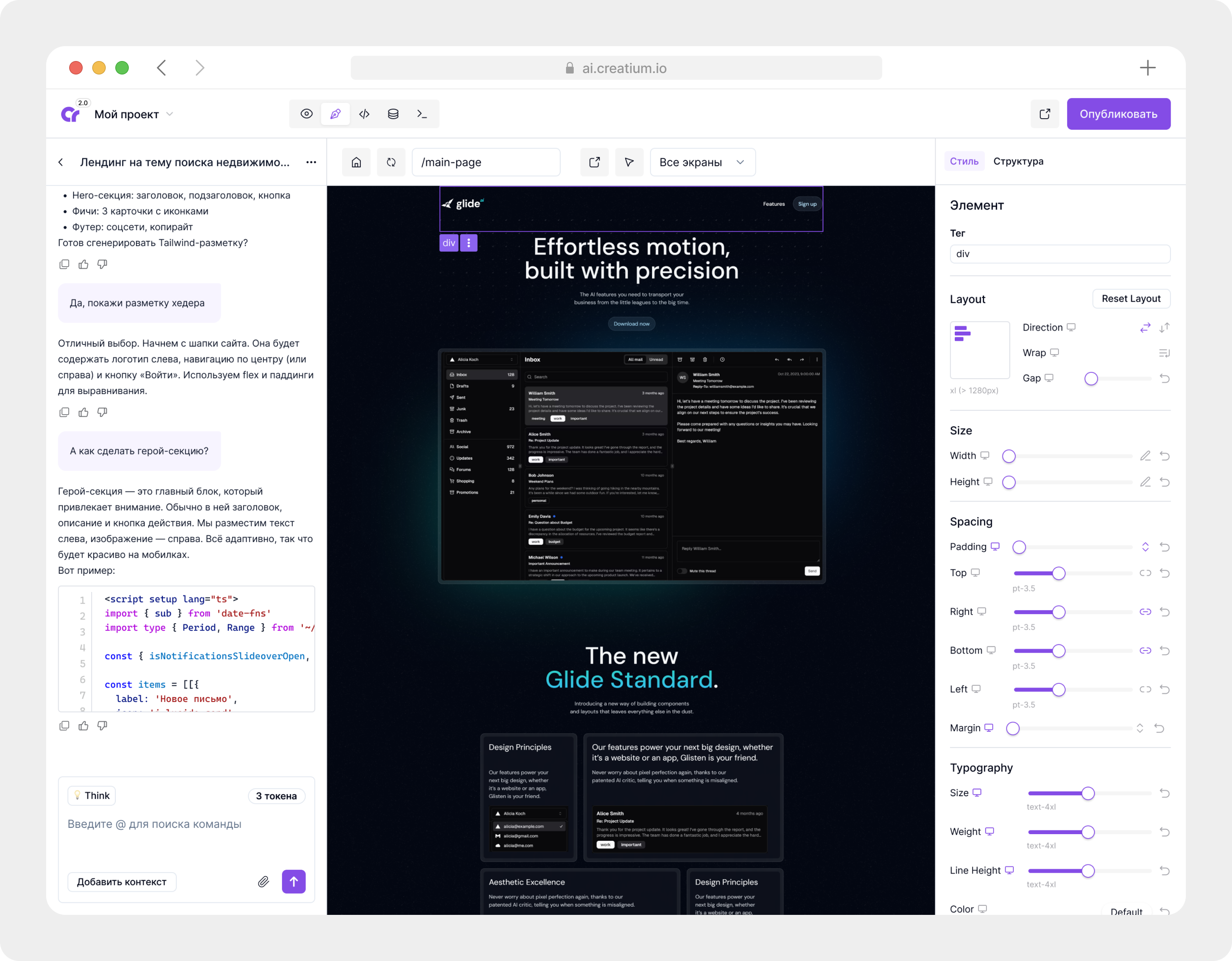1232x961 pixels.
Task: Select the design pen mode icon
Action: point(335,114)
